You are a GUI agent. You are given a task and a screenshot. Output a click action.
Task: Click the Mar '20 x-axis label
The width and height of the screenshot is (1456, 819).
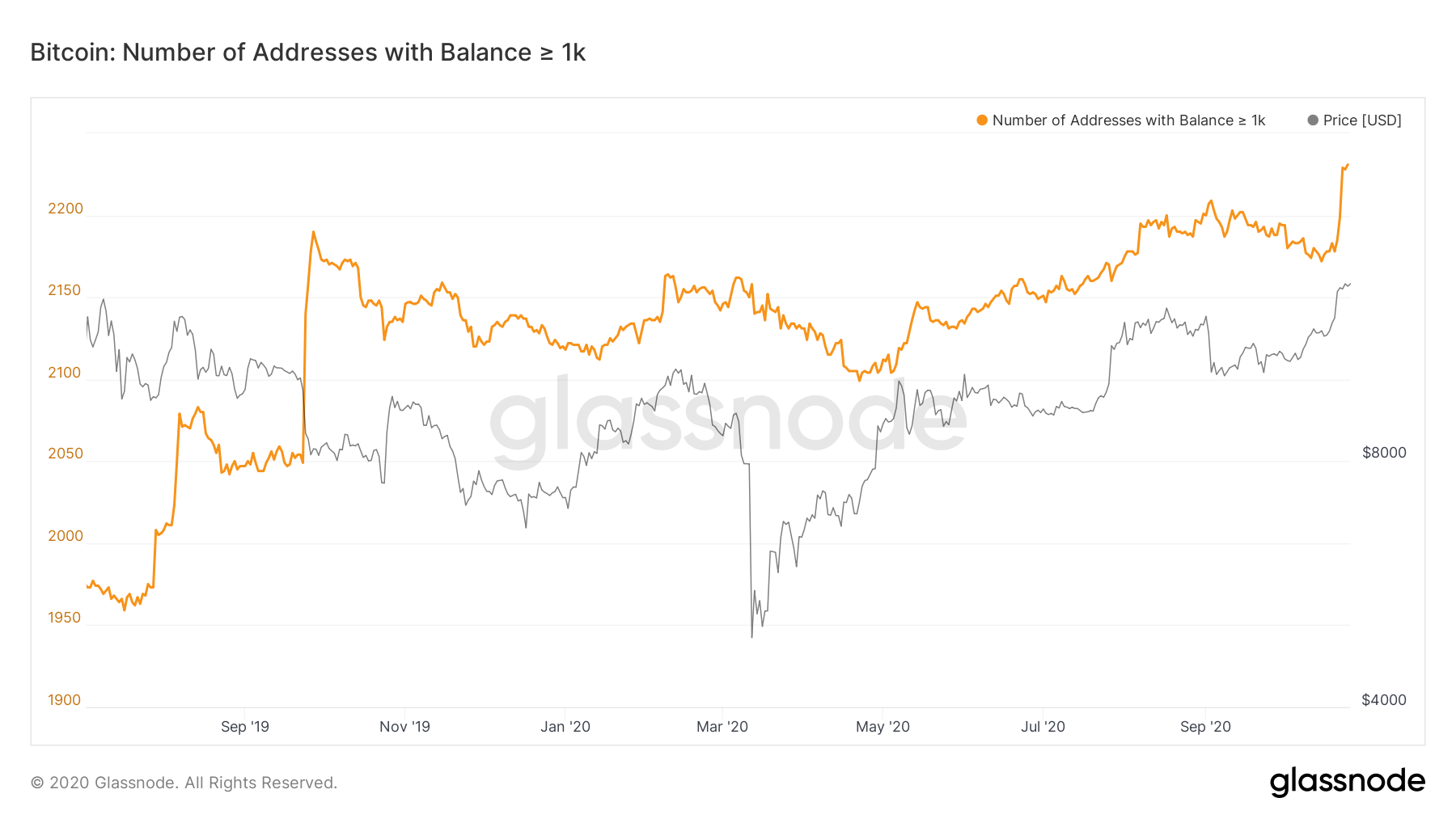pyautogui.click(x=722, y=727)
